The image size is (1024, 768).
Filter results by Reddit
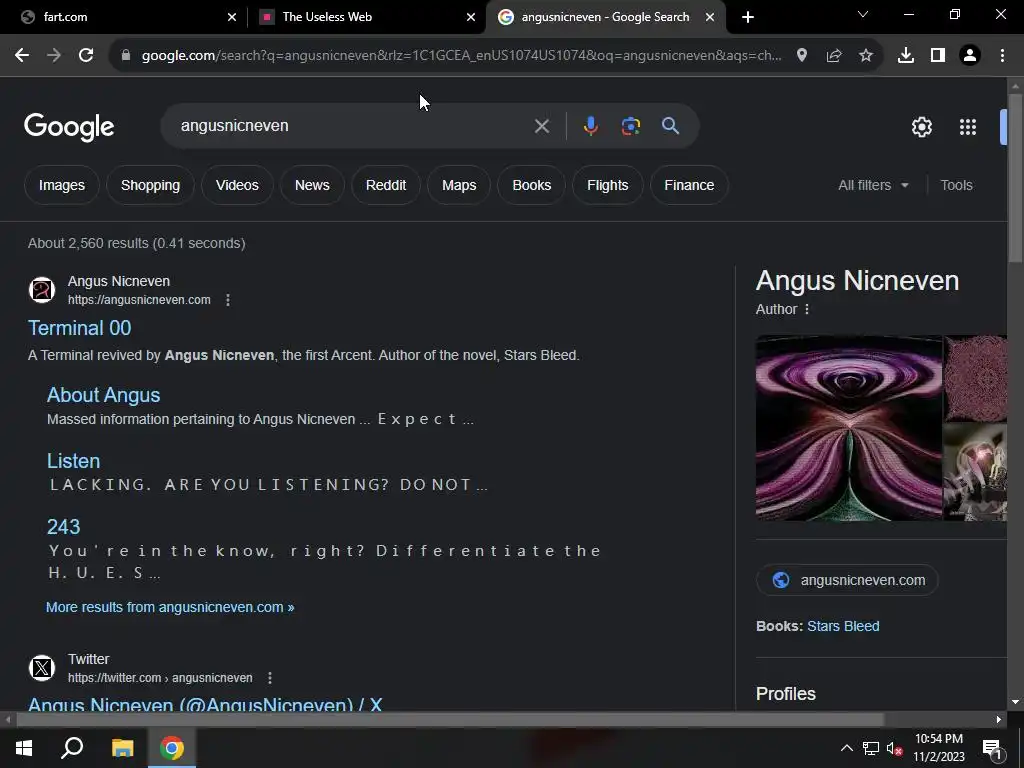point(386,185)
